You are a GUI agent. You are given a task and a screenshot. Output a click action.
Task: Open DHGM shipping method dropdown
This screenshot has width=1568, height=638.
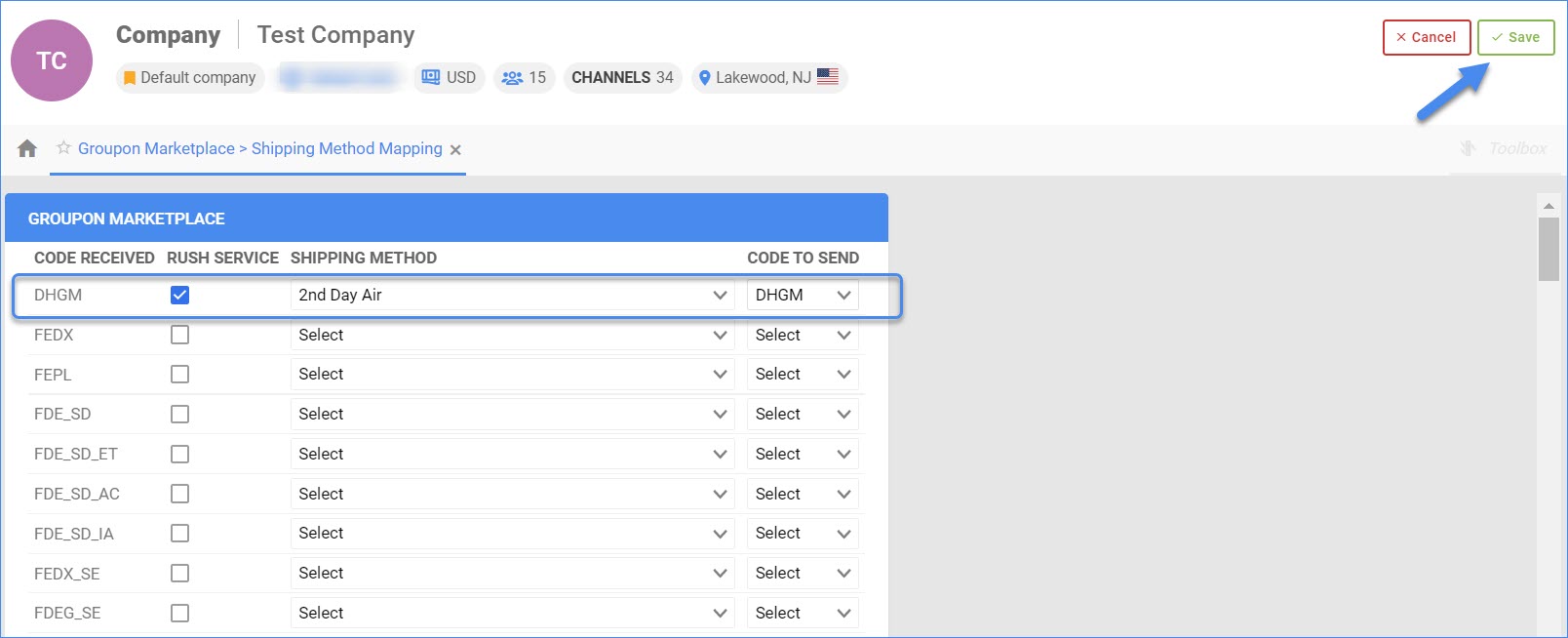point(512,295)
